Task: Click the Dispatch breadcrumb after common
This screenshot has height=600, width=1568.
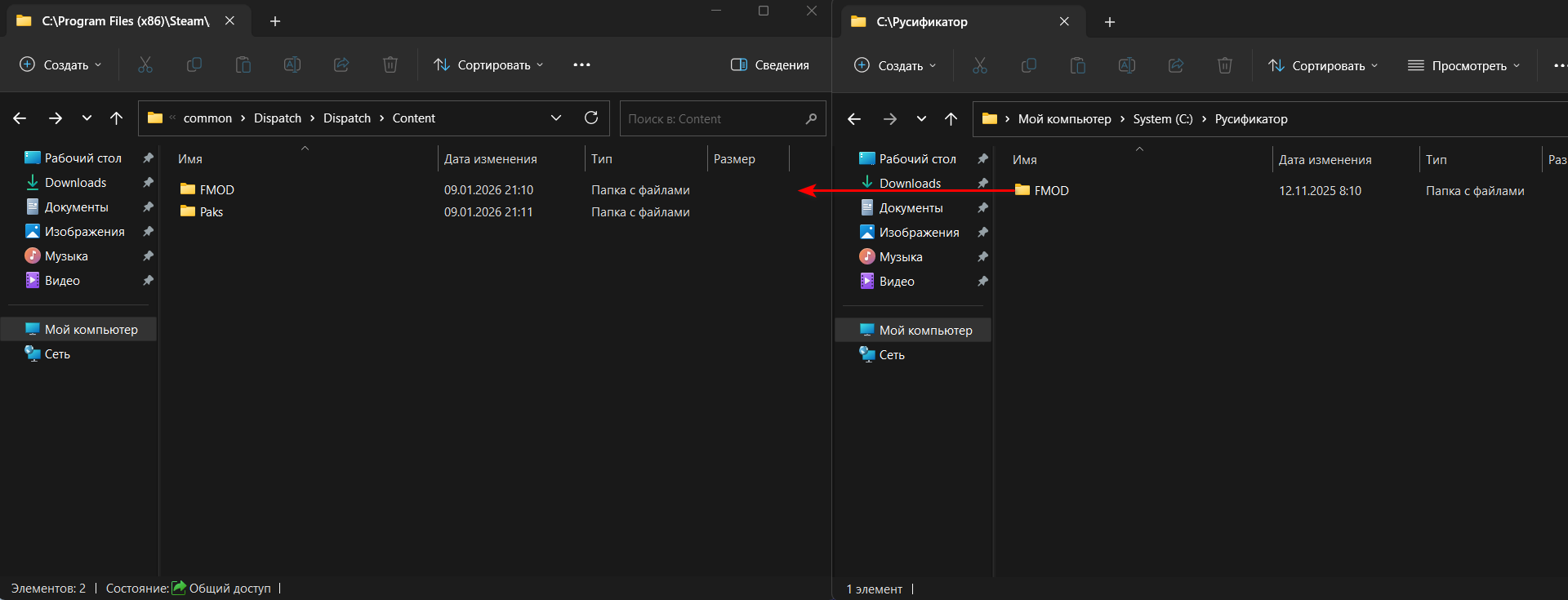Action: point(277,118)
